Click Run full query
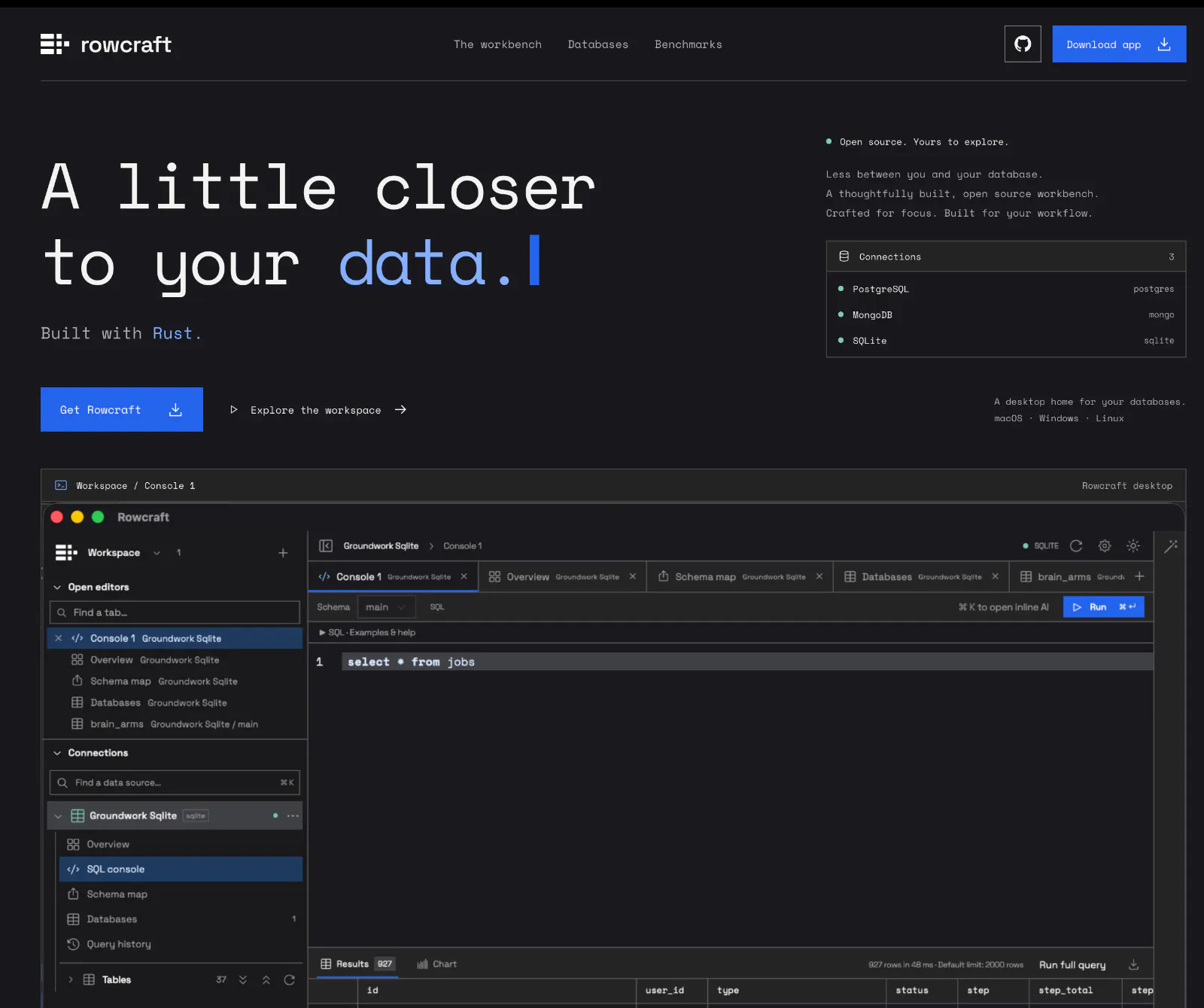This screenshot has width=1204, height=1008. 1072,964
